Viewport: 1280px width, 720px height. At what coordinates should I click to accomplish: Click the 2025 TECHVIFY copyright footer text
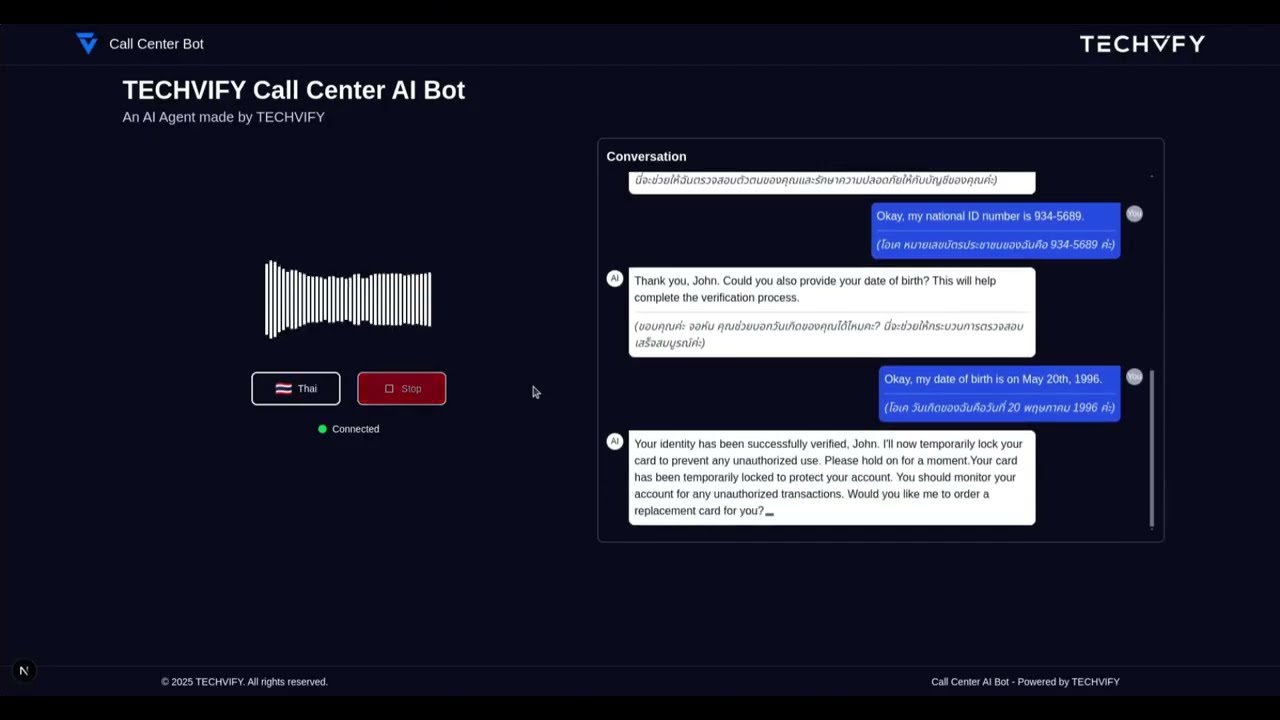[244, 682]
